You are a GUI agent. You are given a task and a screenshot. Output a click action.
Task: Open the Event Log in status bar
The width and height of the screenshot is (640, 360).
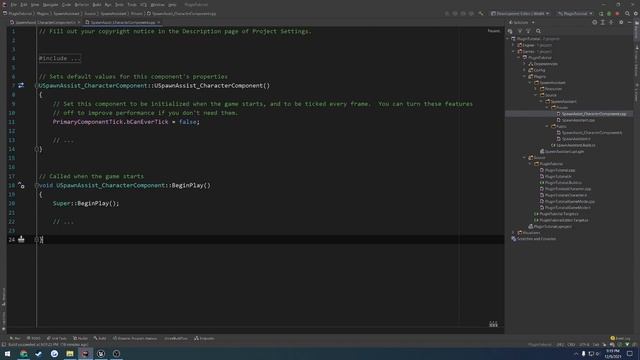[620, 338]
